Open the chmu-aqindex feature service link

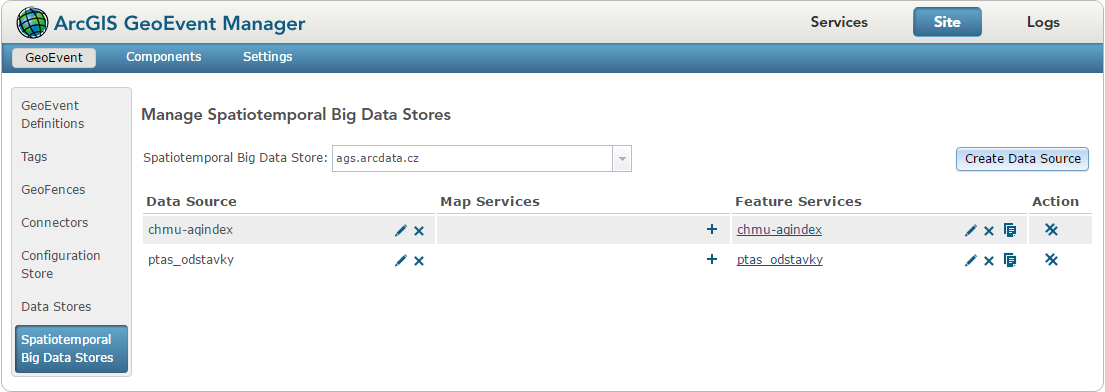(779, 230)
